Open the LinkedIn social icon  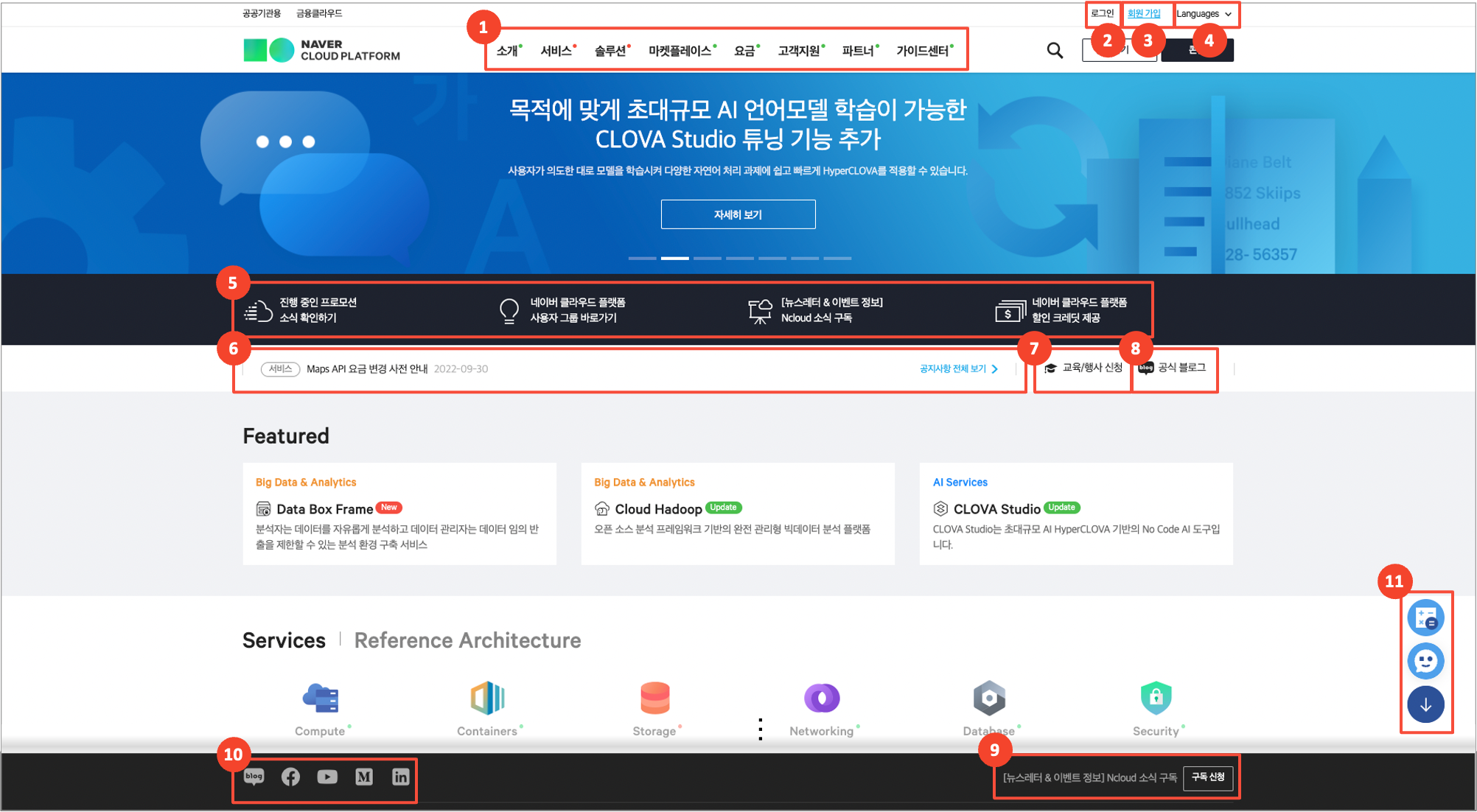(400, 777)
